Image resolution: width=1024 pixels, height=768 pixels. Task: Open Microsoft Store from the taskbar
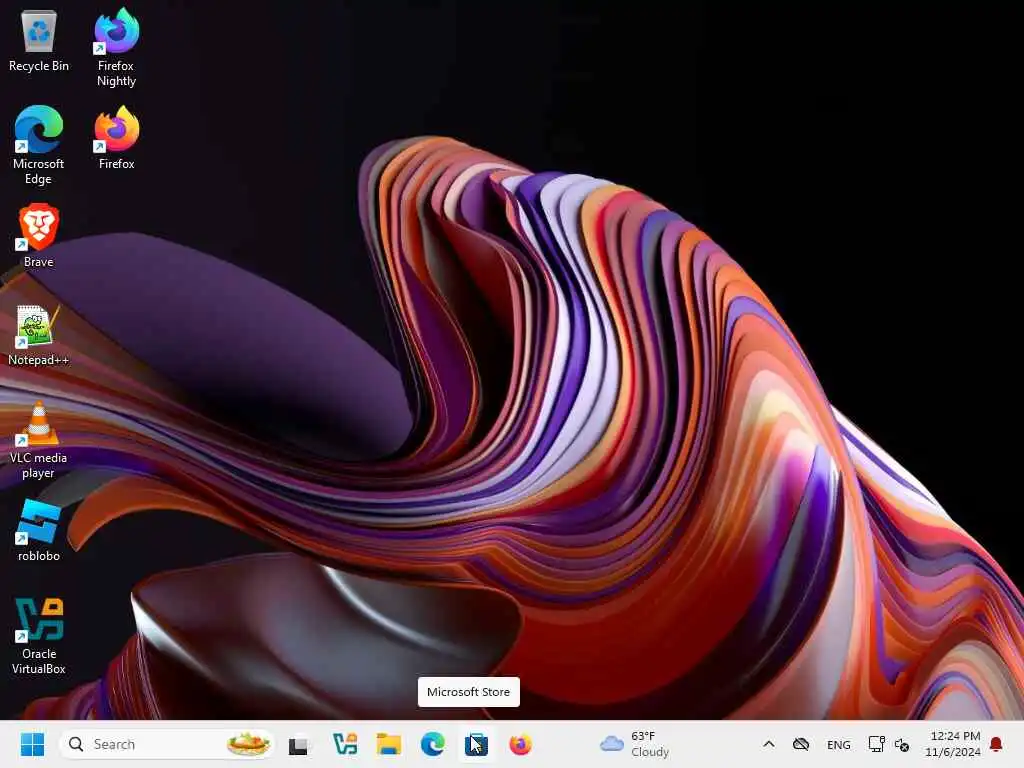pyautogui.click(x=476, y=744)
